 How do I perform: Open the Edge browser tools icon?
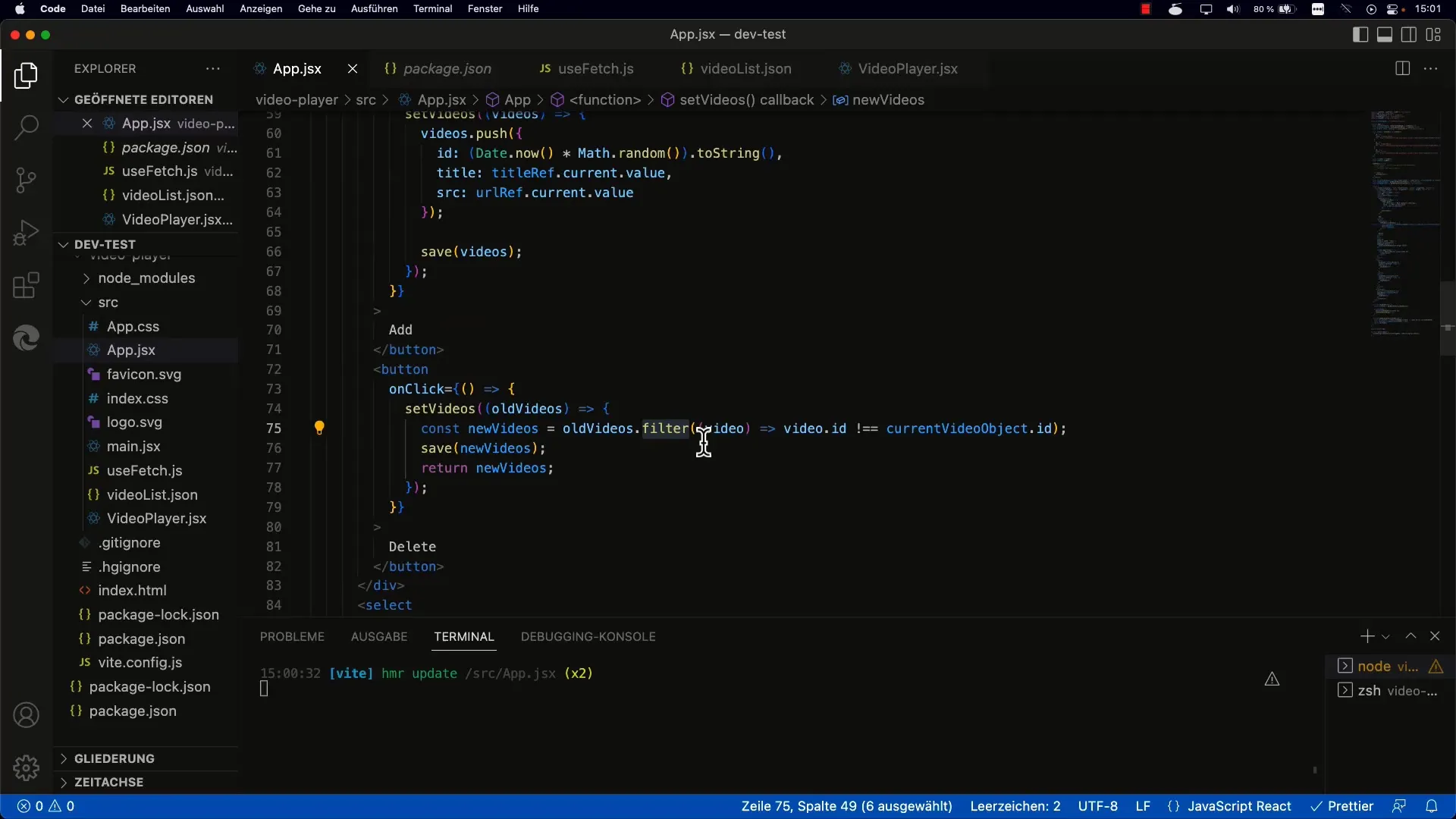pos(26,337)
